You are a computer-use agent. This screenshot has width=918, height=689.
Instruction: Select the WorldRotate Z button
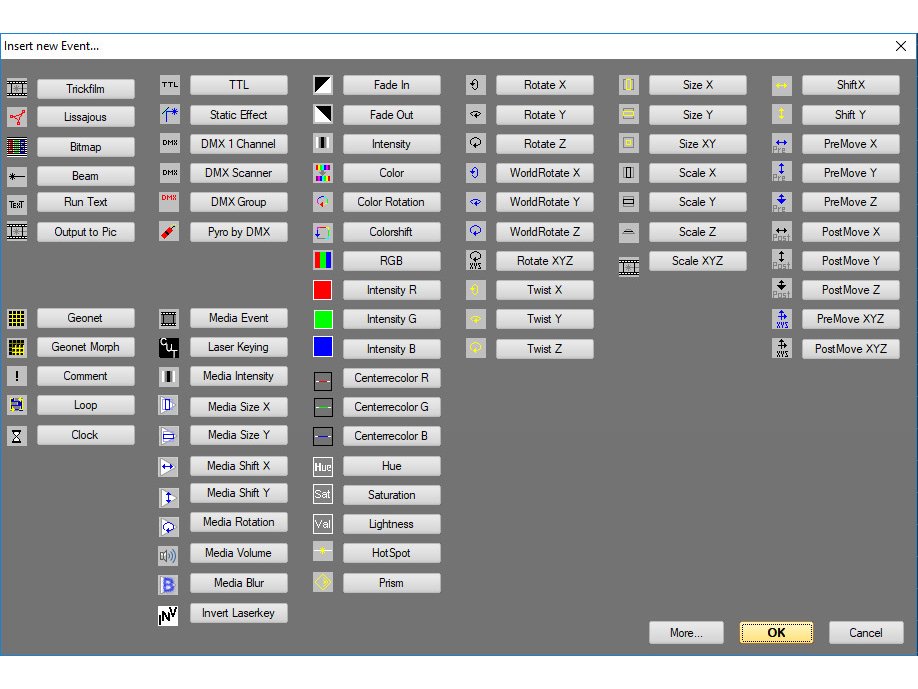544,232
